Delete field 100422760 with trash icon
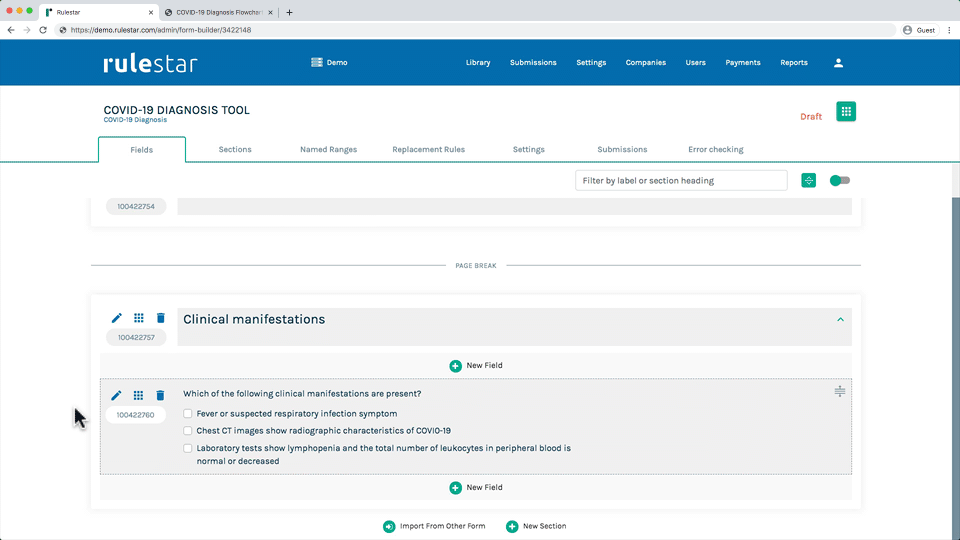Viewport: 960px width, 540px height. pos(160,396)
